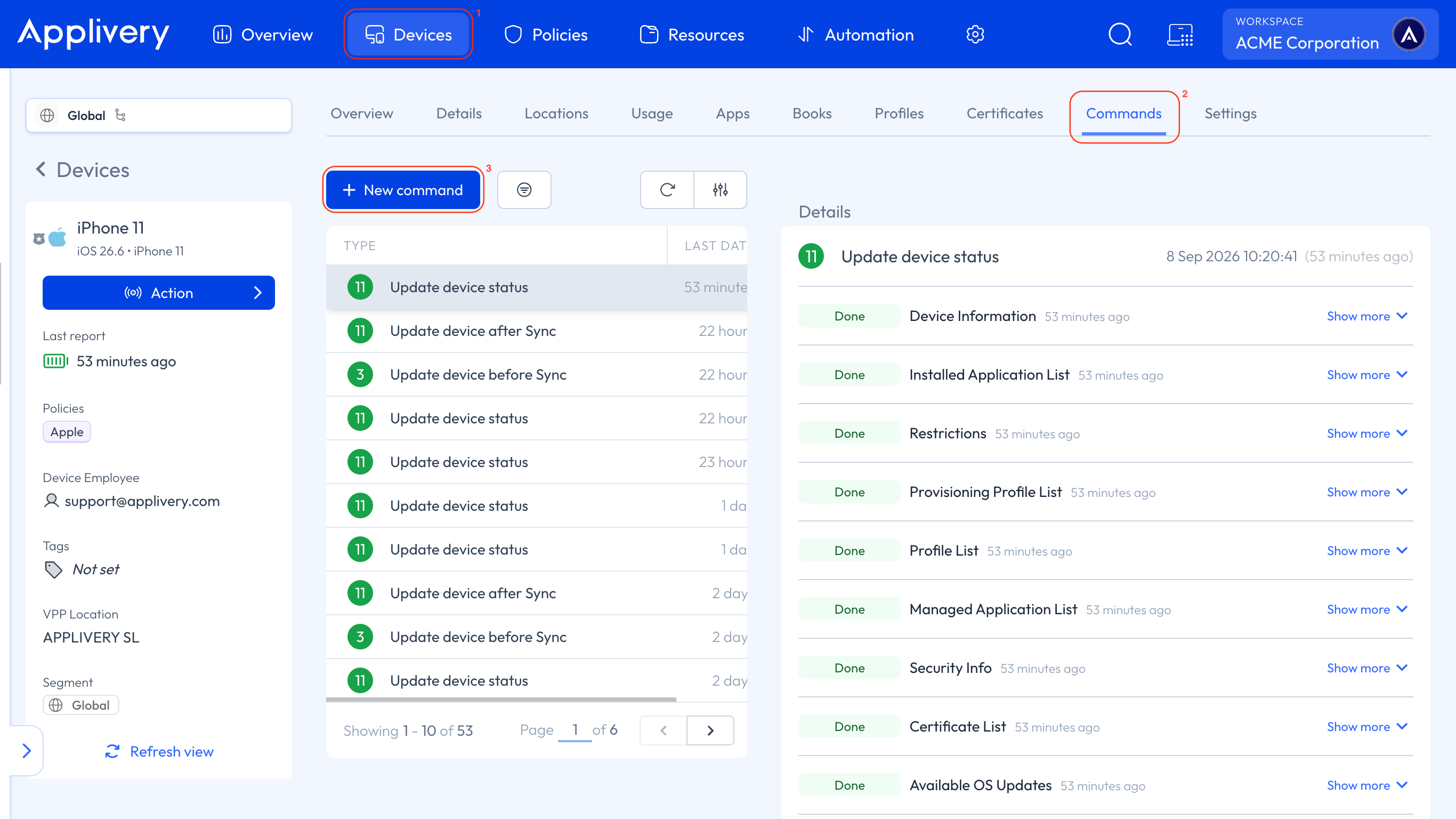The image size is (1456, 819).
Task: Click the reload commands icon
Action: click(x=667, y=190)
